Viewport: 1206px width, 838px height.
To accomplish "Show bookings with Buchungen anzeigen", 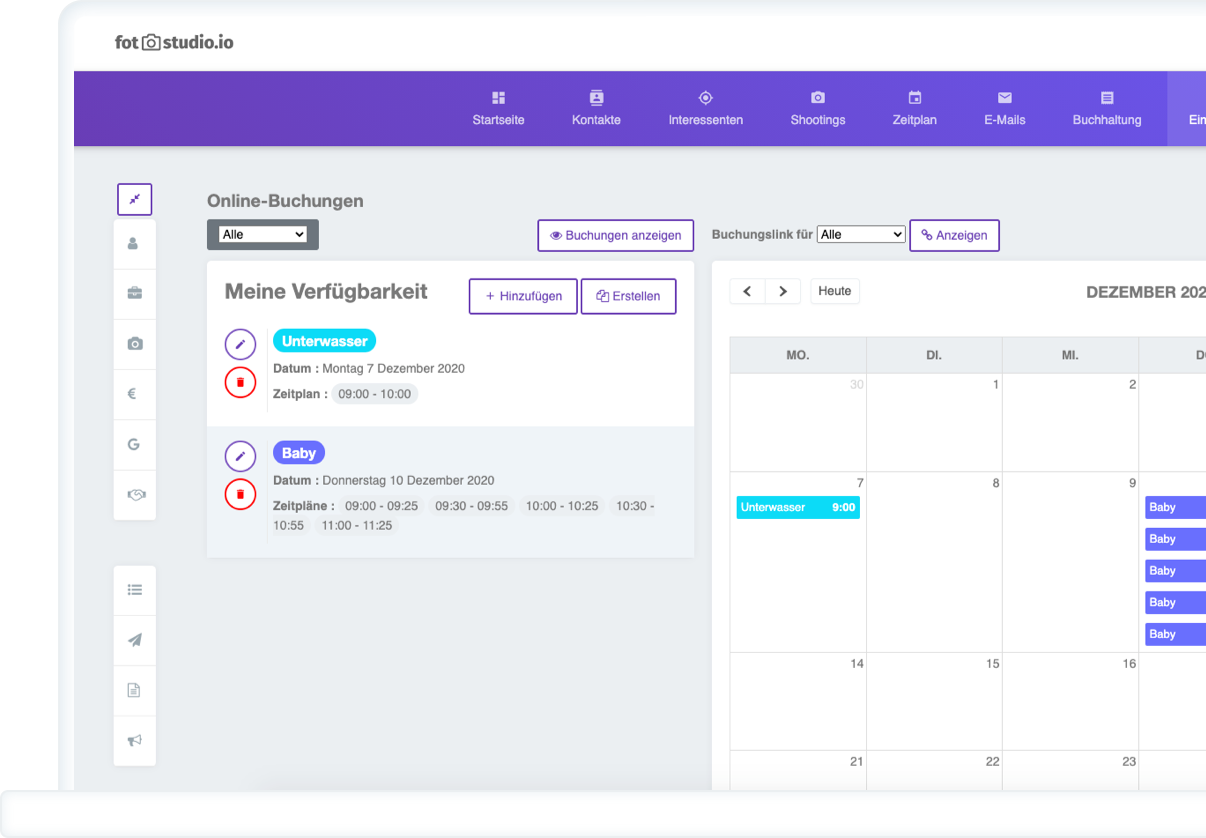I will point(615,236).
